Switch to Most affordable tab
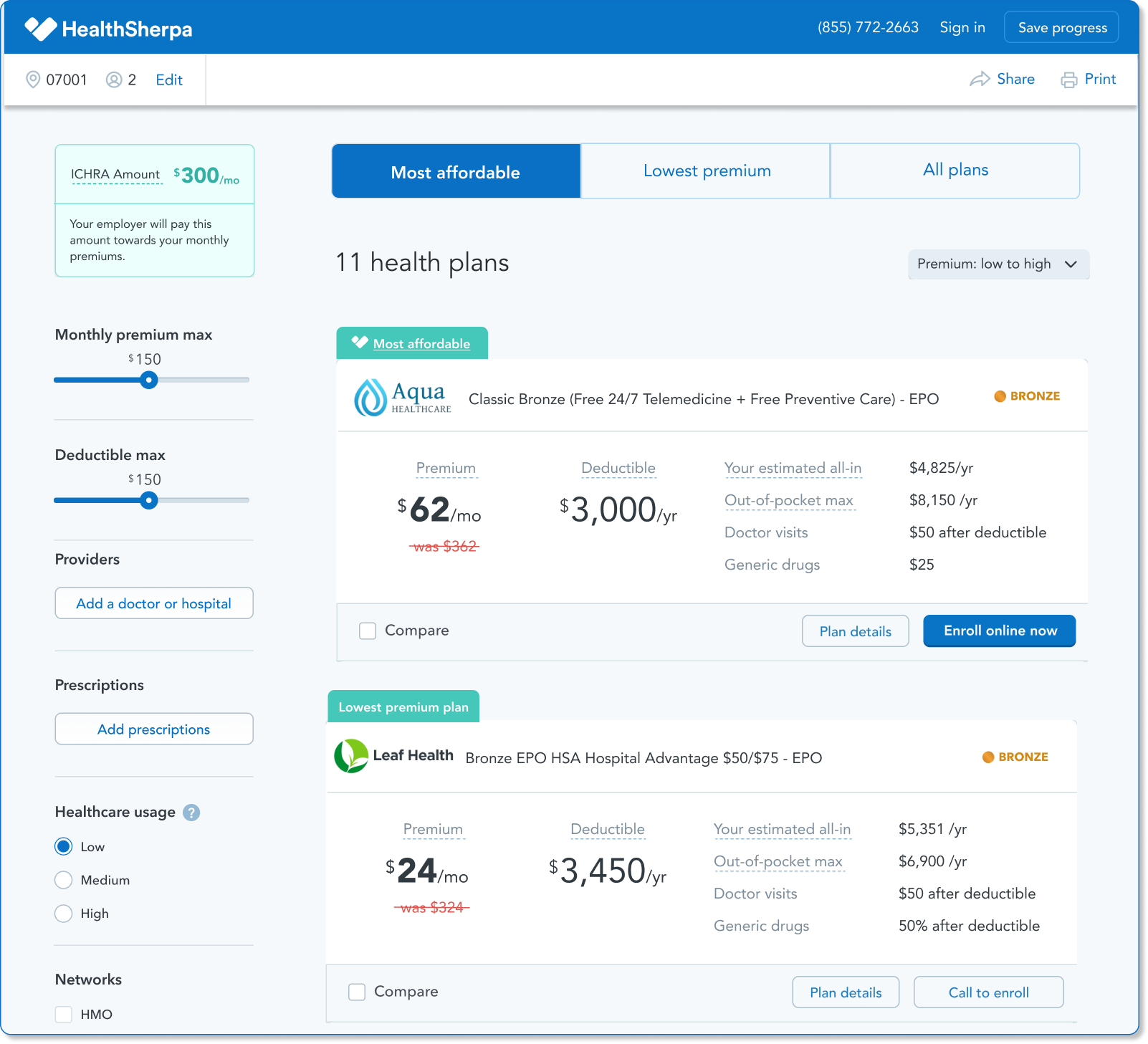The height and width of the screenshot is (1044, 1148). 456,171
